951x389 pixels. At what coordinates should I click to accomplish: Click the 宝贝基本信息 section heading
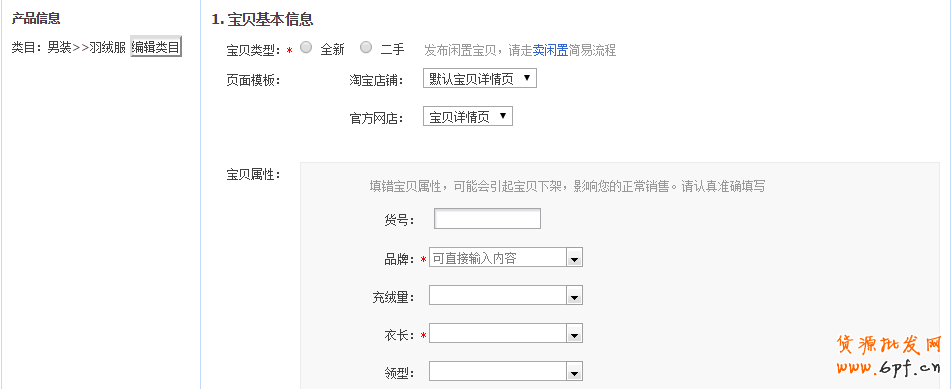pos(262,19)
